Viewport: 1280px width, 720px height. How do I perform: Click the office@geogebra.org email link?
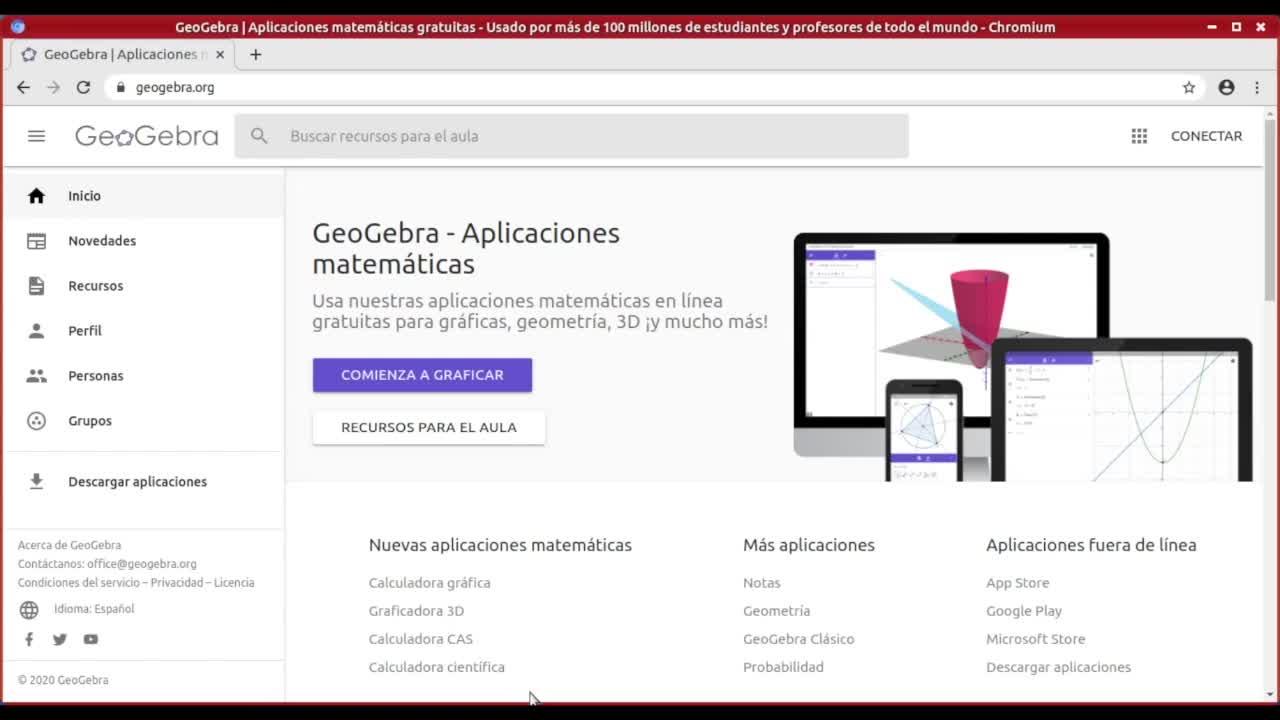142,564
